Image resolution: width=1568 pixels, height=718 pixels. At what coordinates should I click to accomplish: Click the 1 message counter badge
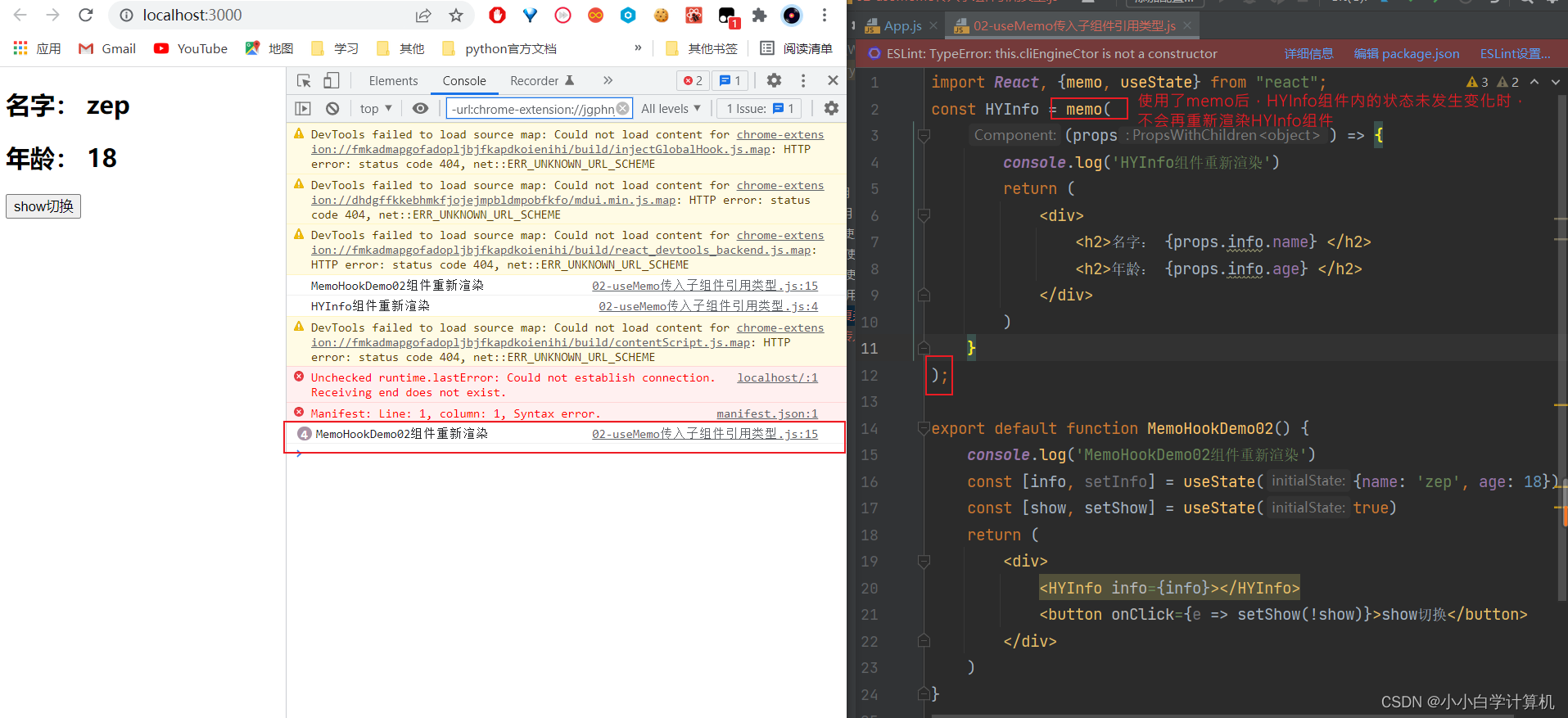click(x=730, y=80)
